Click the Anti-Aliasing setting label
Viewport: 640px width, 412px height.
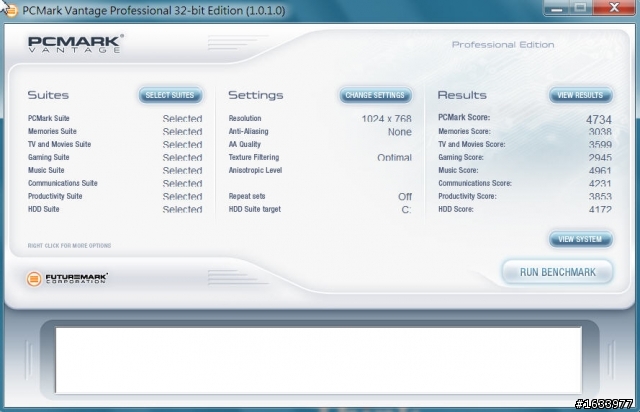[x=249, y=131]
